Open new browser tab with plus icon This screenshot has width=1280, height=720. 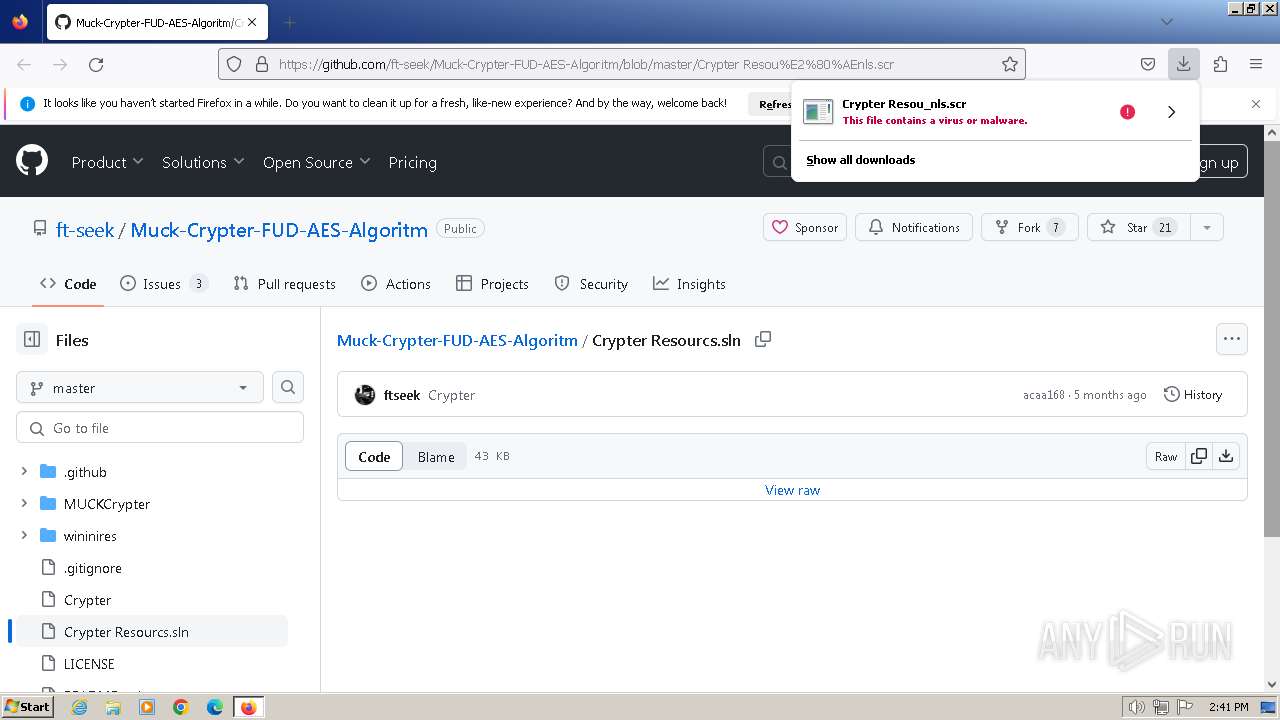tap(289, 22)
